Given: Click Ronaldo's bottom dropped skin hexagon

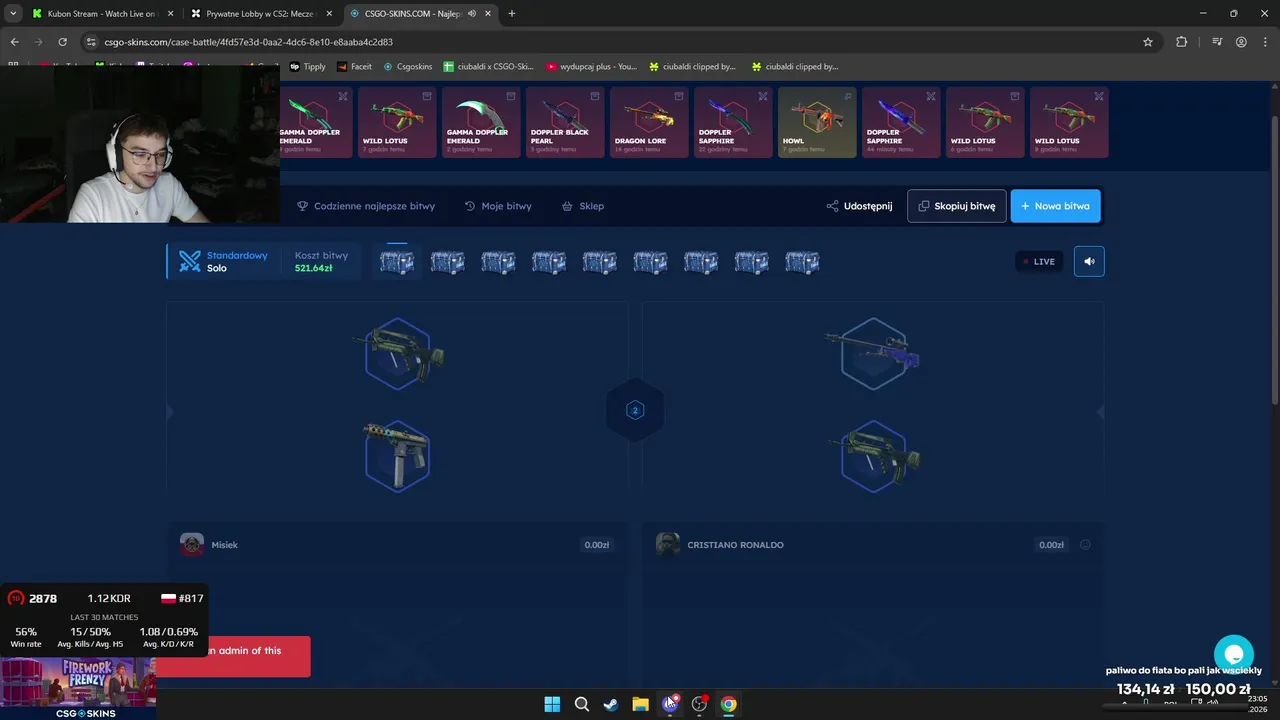Looking at the screenshot, I should pos(875,457).
